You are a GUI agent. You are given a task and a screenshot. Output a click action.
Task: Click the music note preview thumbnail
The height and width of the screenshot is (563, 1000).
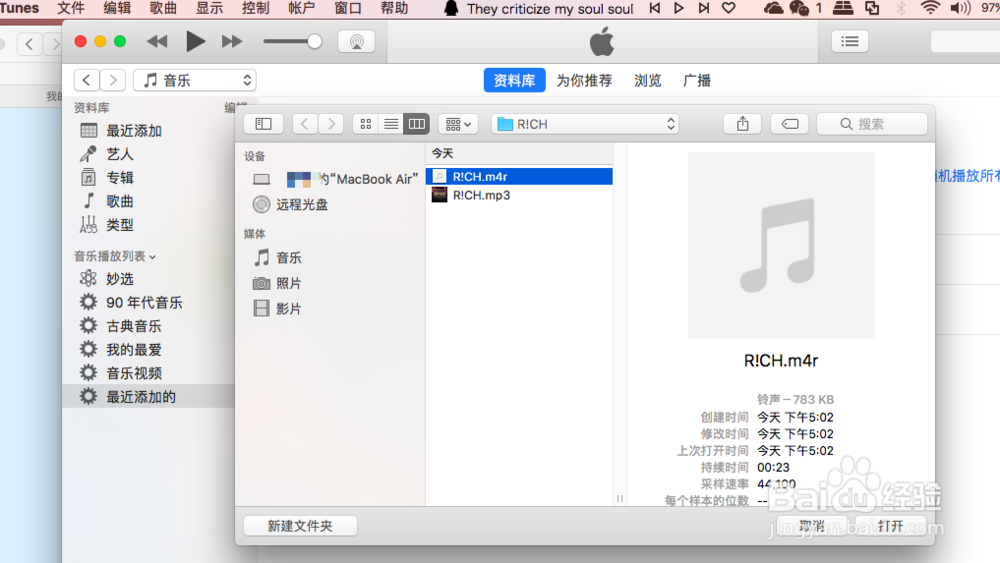point(781,245)
